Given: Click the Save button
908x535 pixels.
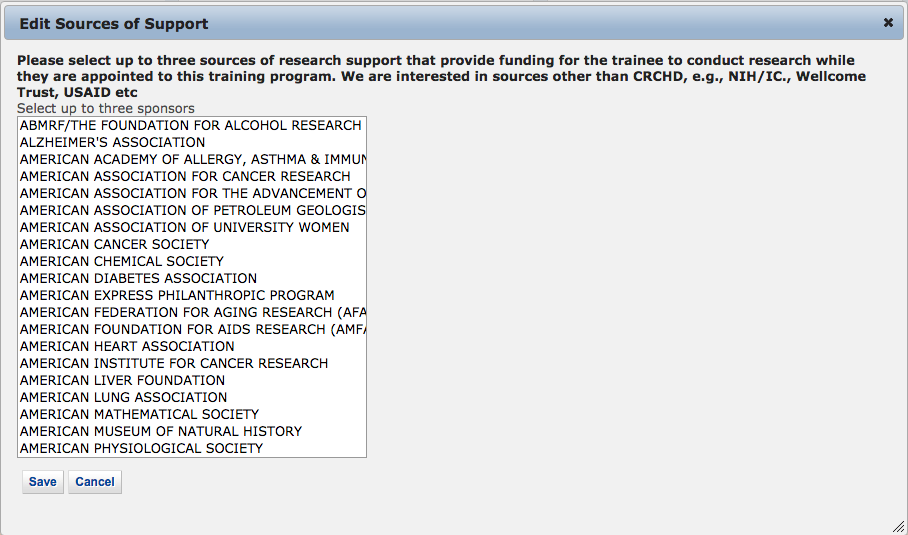Looking at the screenshot, I should 43,482.
